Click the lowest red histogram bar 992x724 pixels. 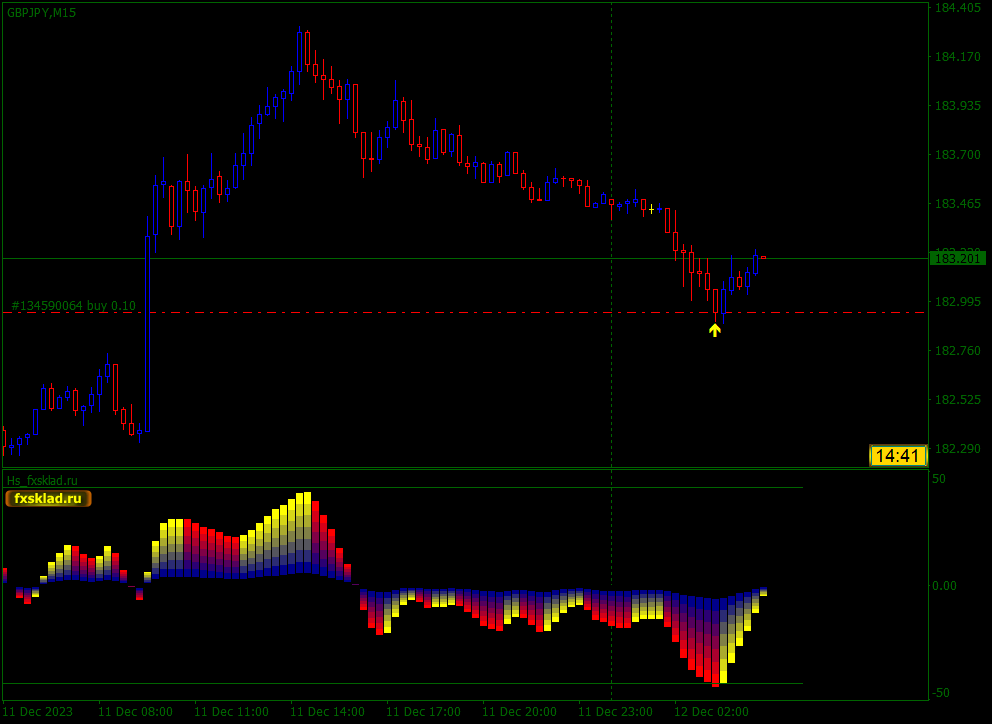point(716,683)
